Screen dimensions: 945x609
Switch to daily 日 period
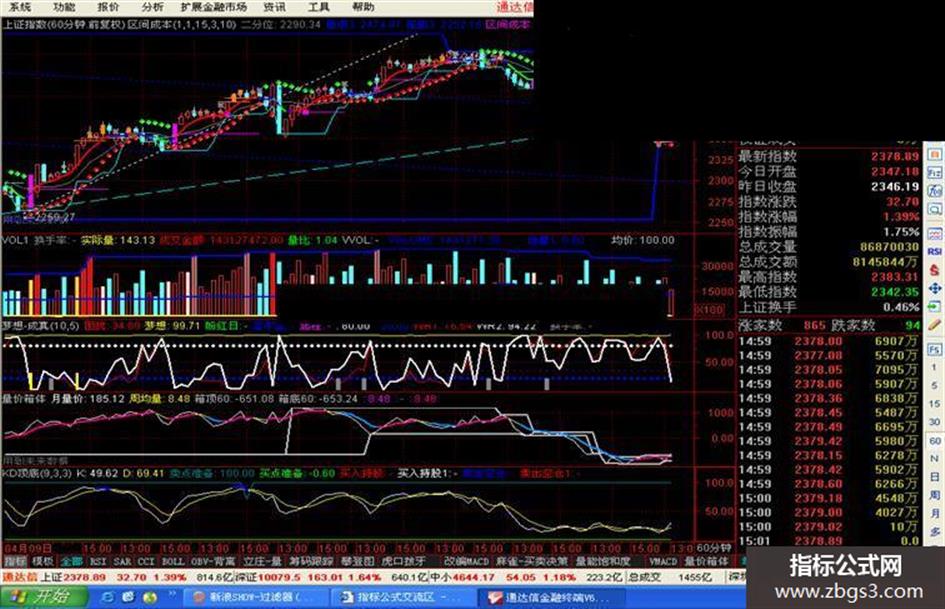point(935,477)
